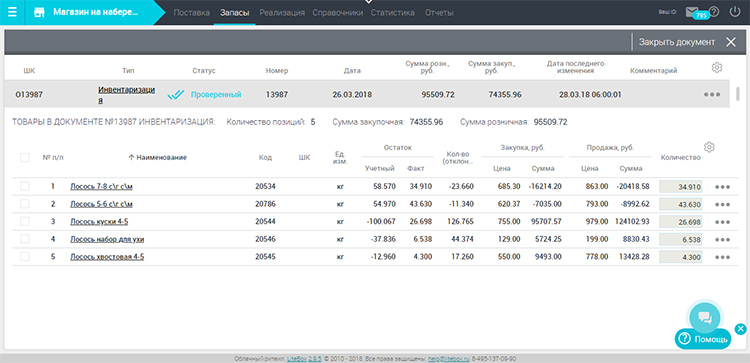The image size is (750, 363).
Task: Open the Отчеты menu
Action: 439,13
